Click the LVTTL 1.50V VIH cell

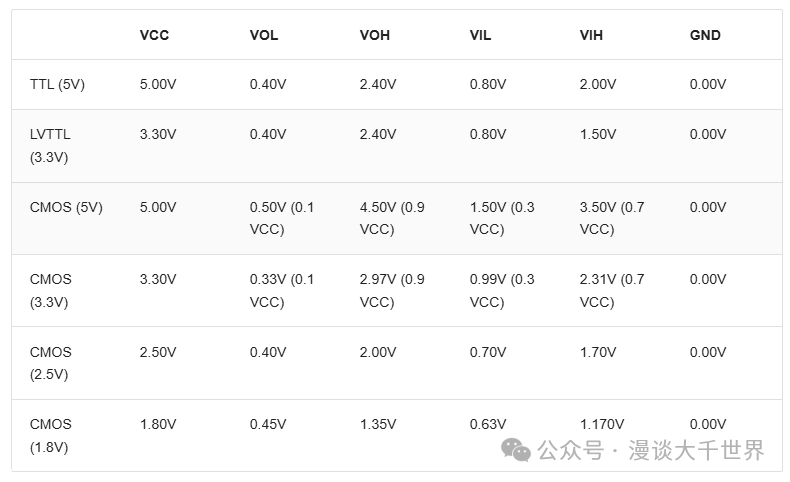point(598,134)
